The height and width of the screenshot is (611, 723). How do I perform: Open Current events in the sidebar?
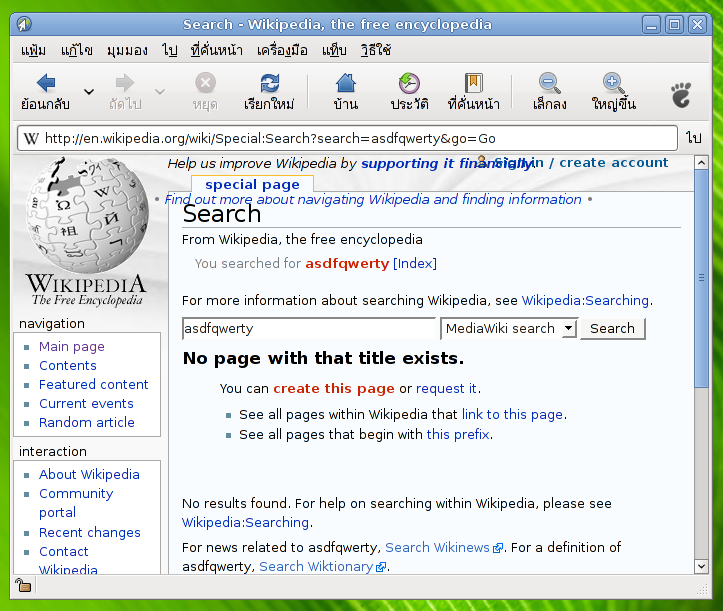click(x=86, y=403)
